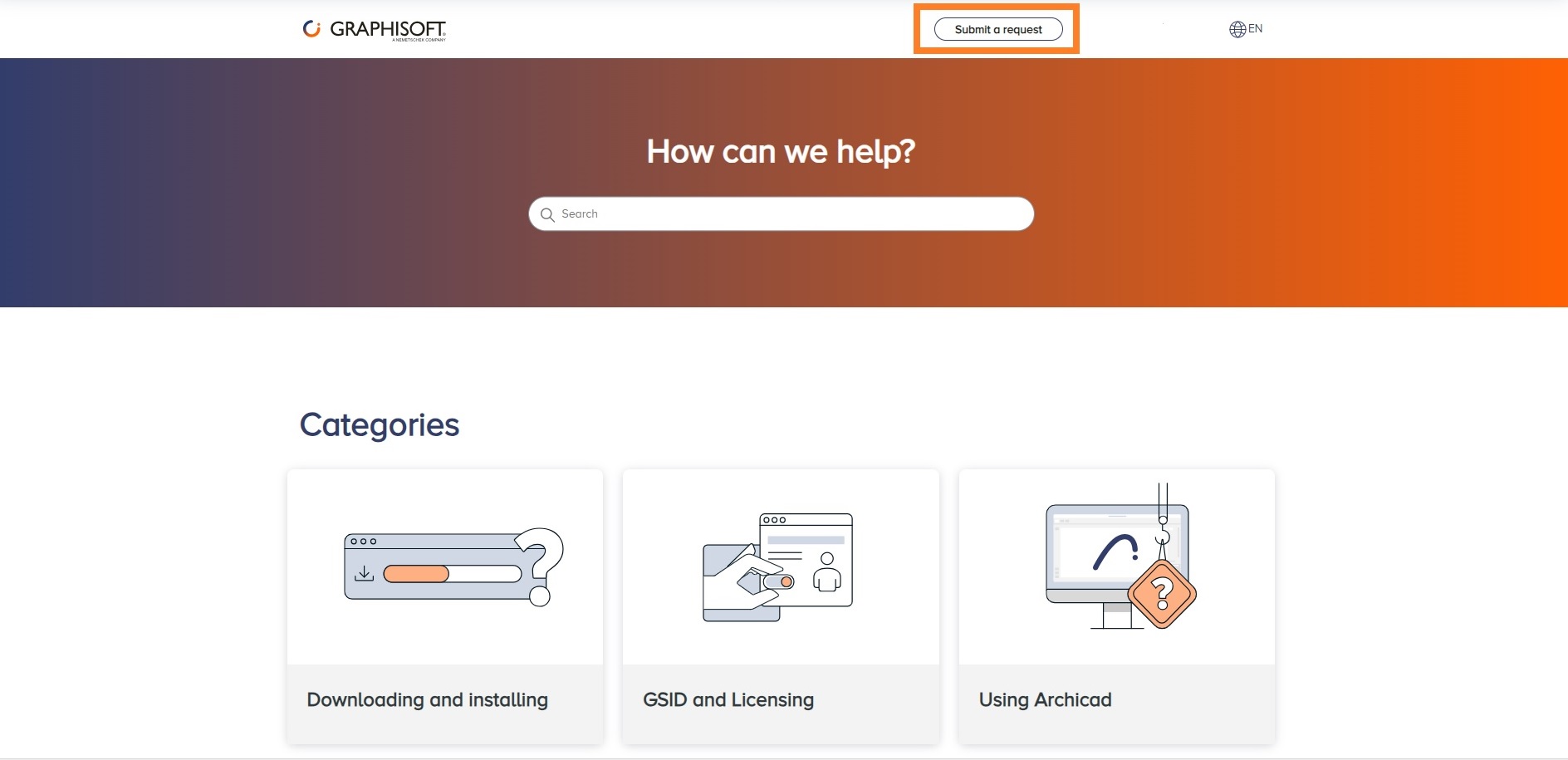1568x760 pixels.
Task: Focus the Search input field
Action: click(x=782, y=213)
